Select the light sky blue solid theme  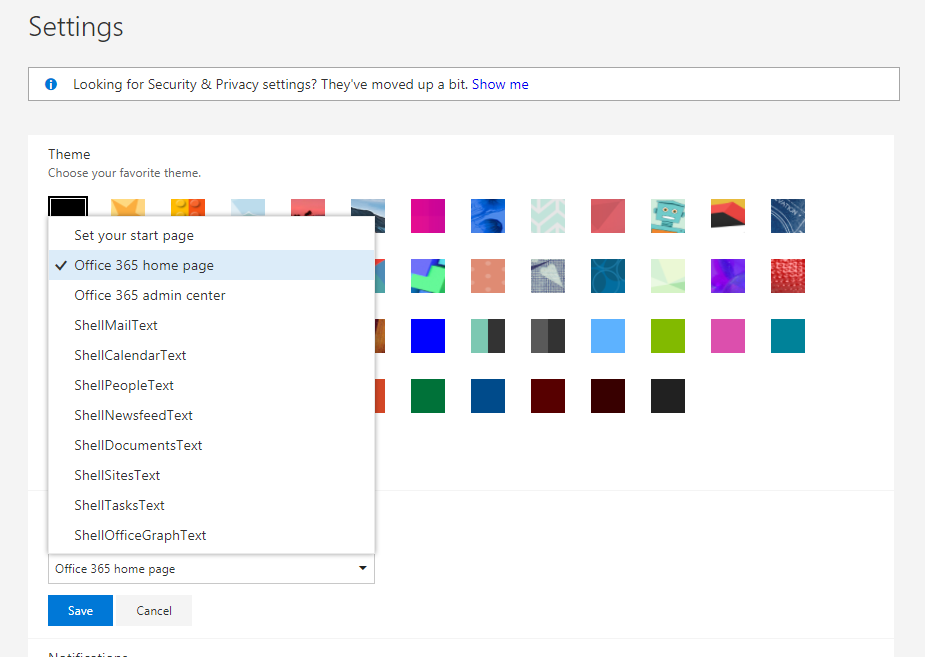[608, 336]
